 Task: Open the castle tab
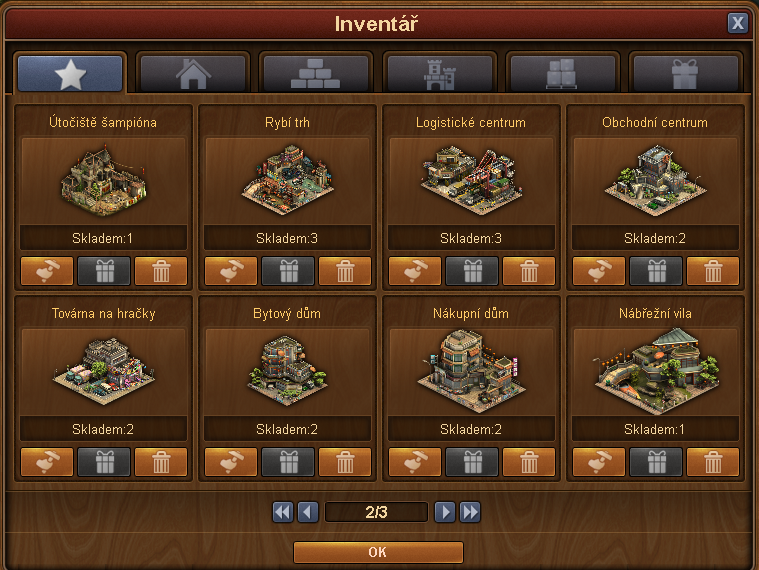[x=440, y=74]
